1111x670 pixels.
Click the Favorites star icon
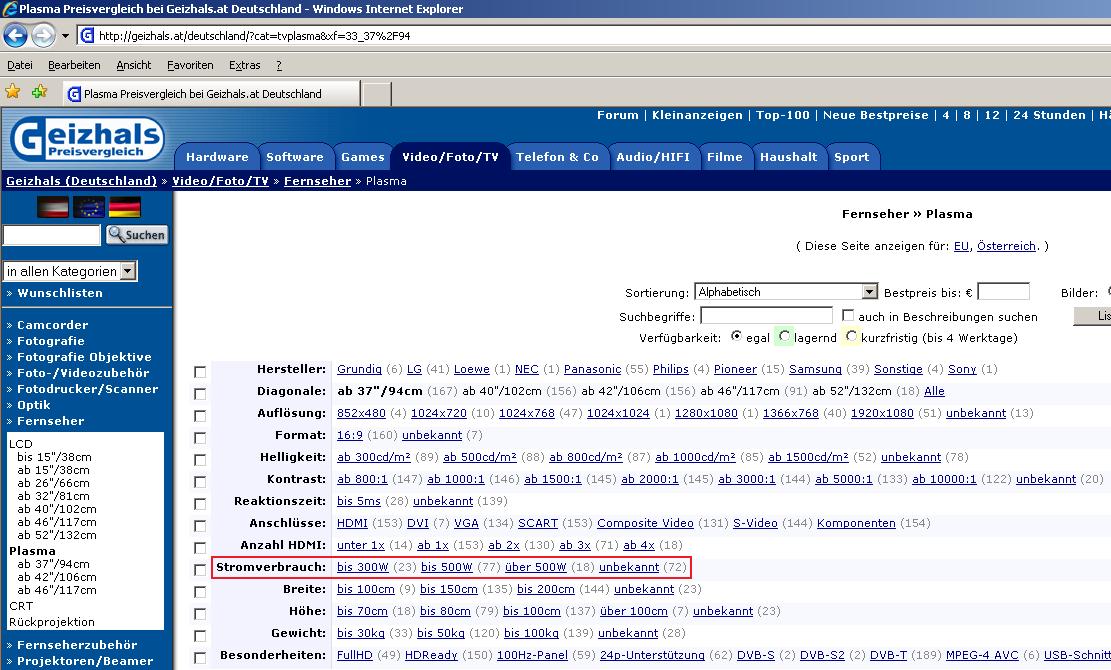(13, 91)
